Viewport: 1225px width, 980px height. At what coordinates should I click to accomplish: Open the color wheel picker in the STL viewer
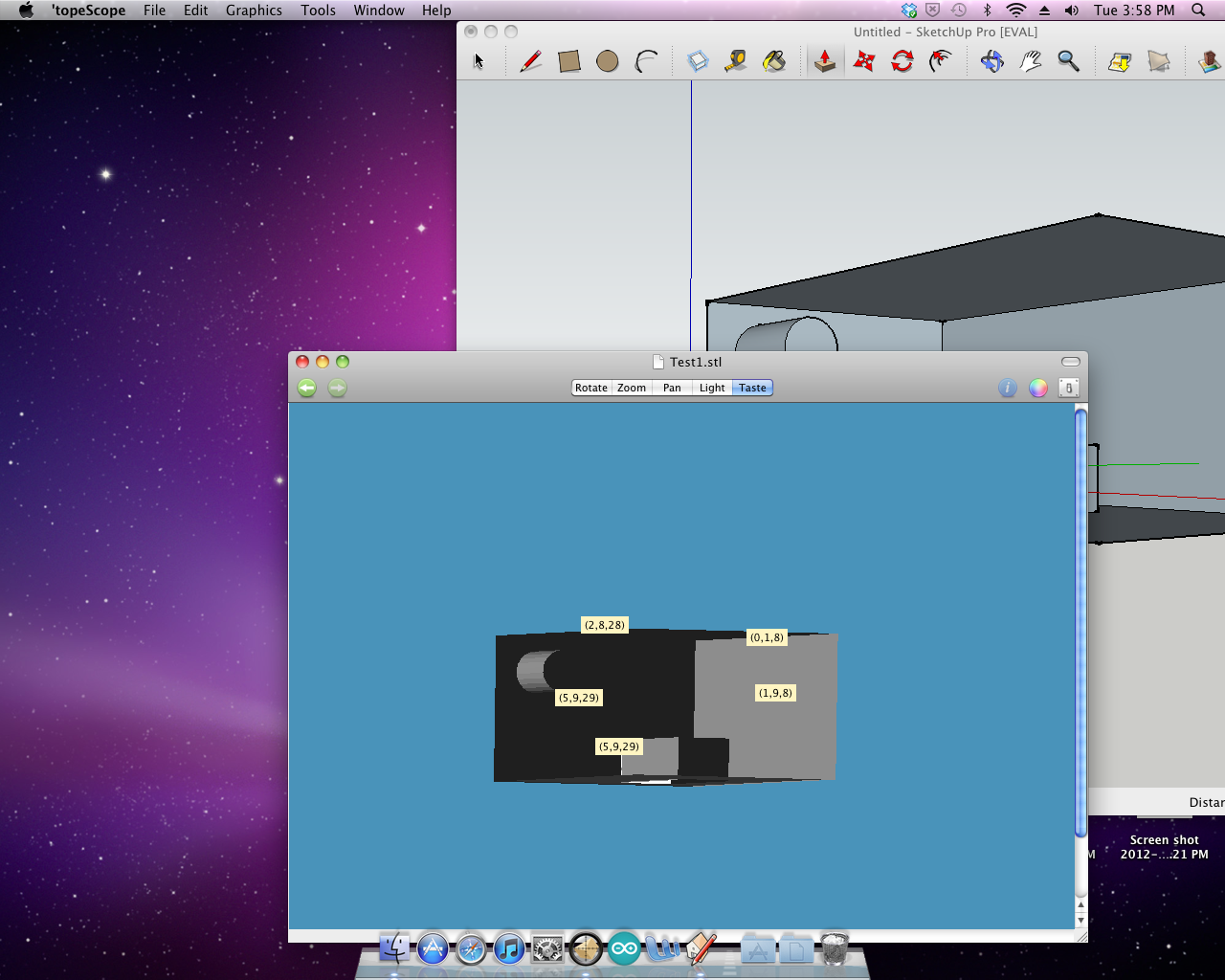(x=1037, y=388)
